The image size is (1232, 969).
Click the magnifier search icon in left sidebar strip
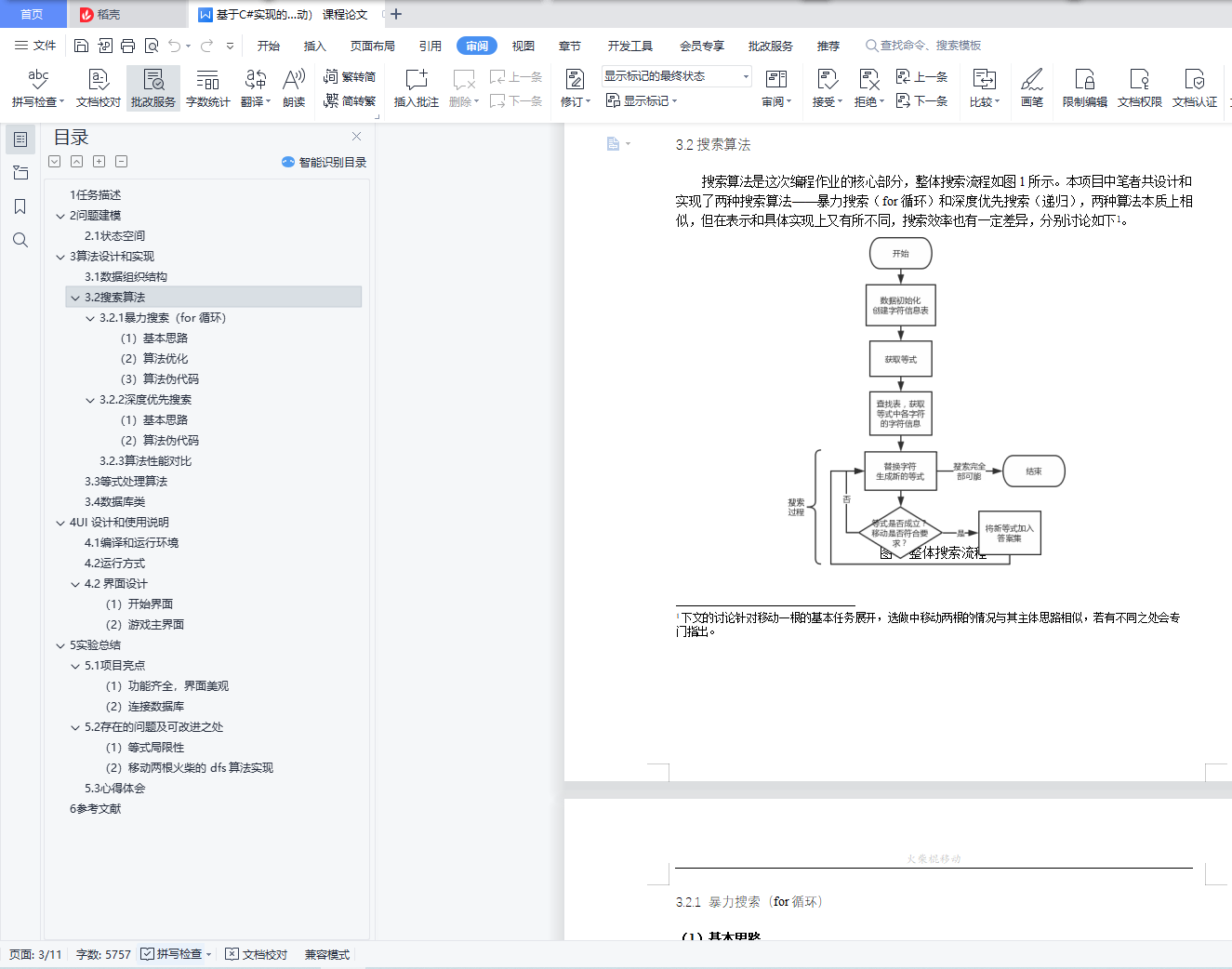click(20, 240)
